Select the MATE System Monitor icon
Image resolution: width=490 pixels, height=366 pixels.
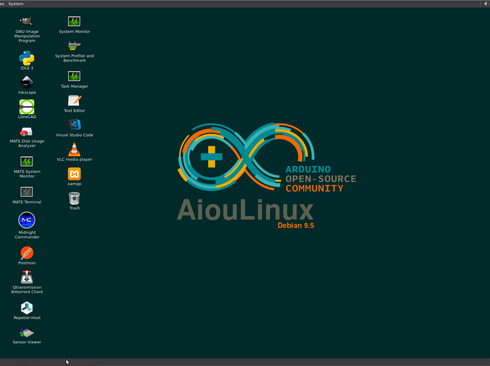click(27, 162)
